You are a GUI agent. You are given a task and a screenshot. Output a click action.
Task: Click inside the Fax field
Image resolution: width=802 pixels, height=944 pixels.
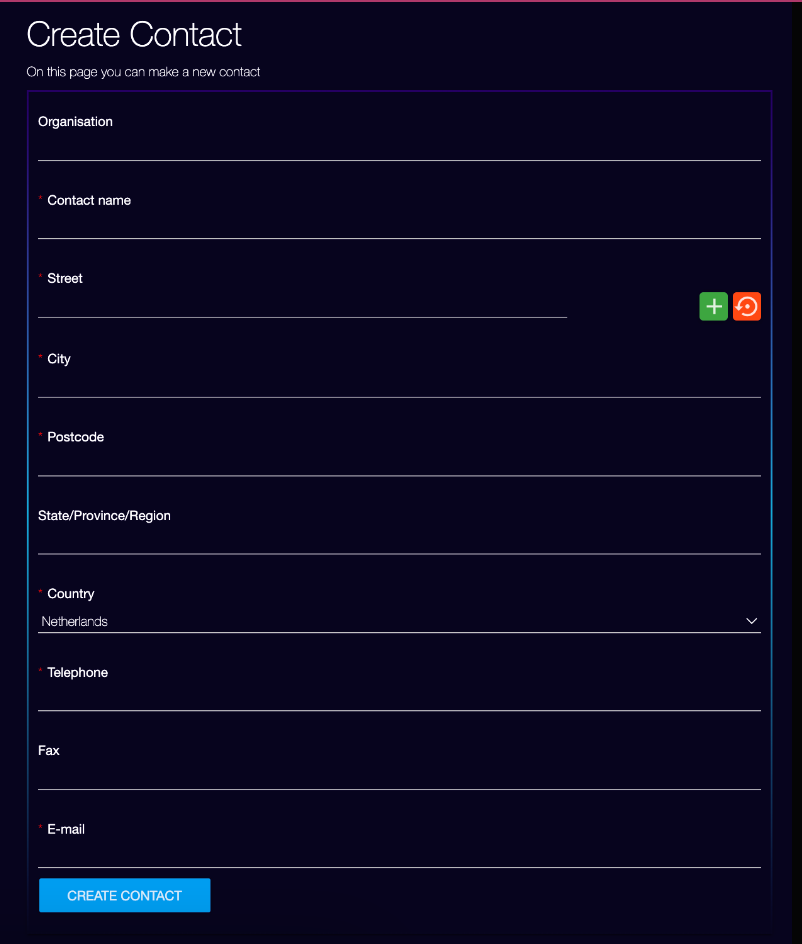(x=399, y=777)
